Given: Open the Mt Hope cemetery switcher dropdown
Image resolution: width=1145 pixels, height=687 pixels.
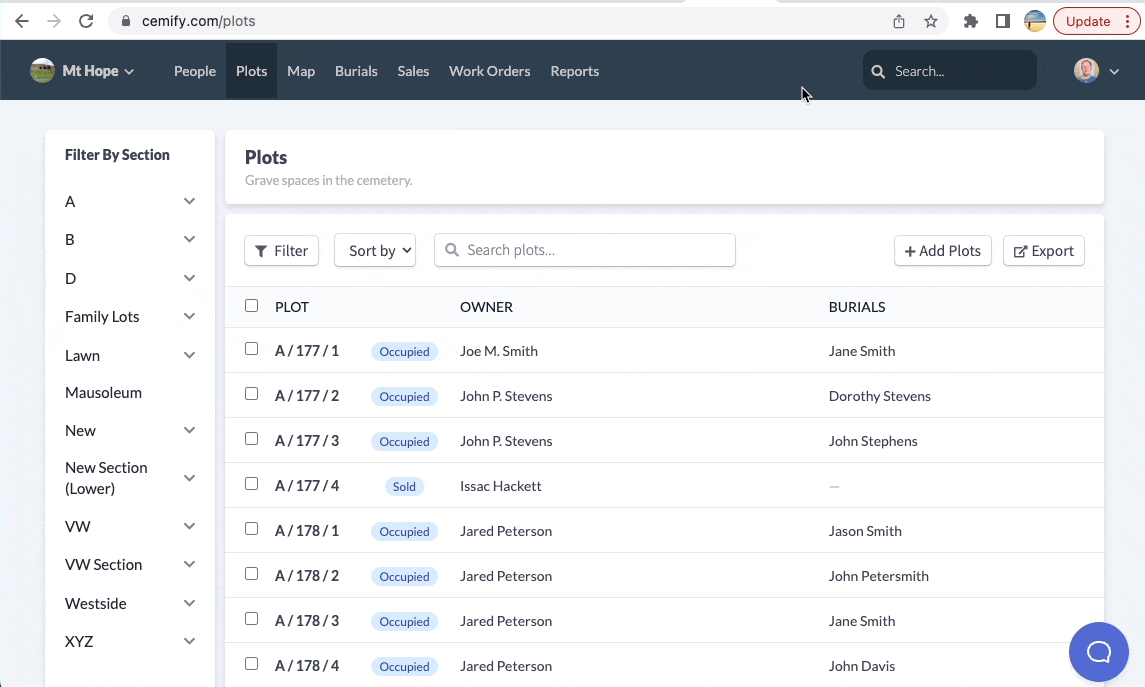Looking at the screenshot, I should point(129,72).
